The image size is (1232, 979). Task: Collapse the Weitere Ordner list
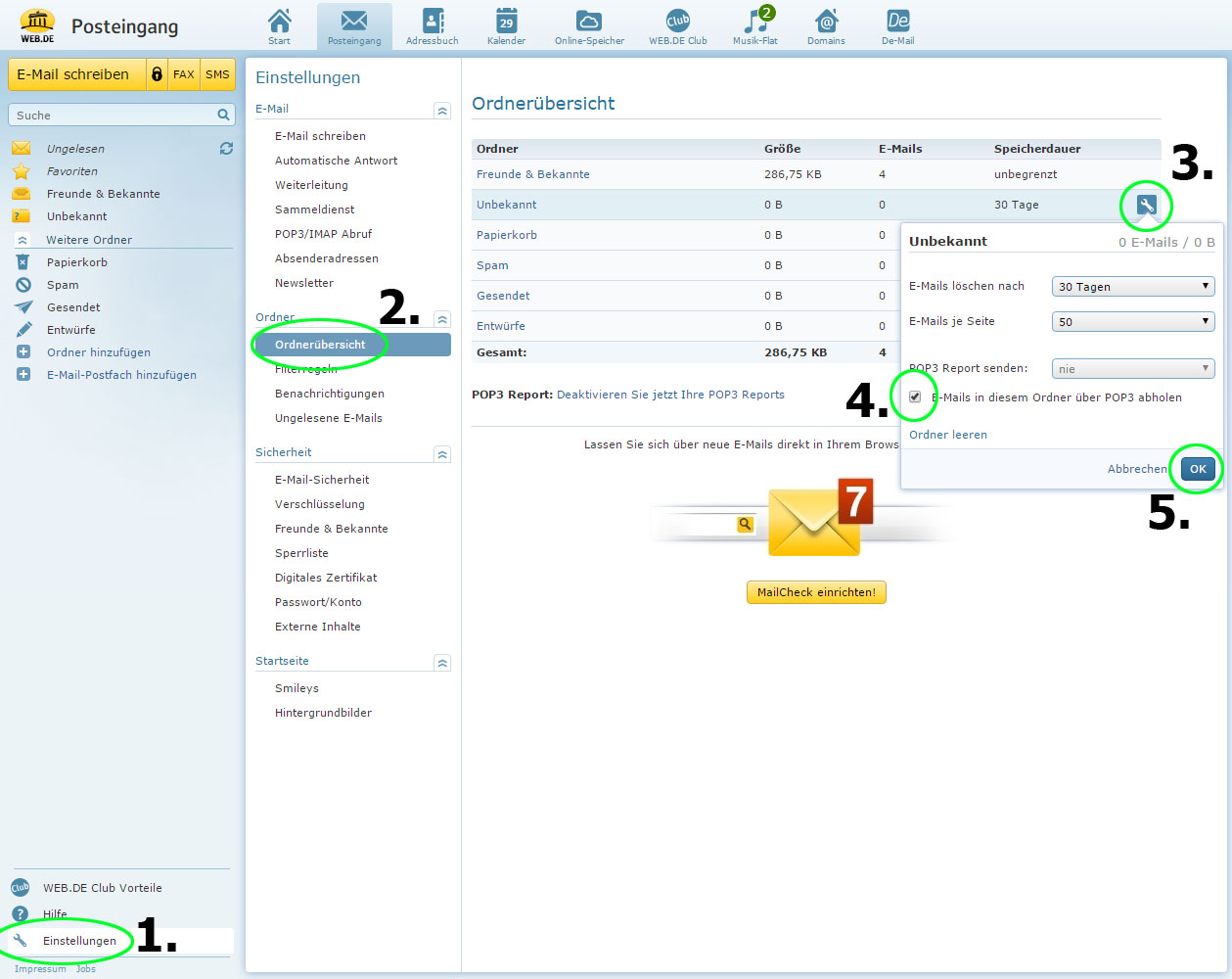[x=23, y=240]
